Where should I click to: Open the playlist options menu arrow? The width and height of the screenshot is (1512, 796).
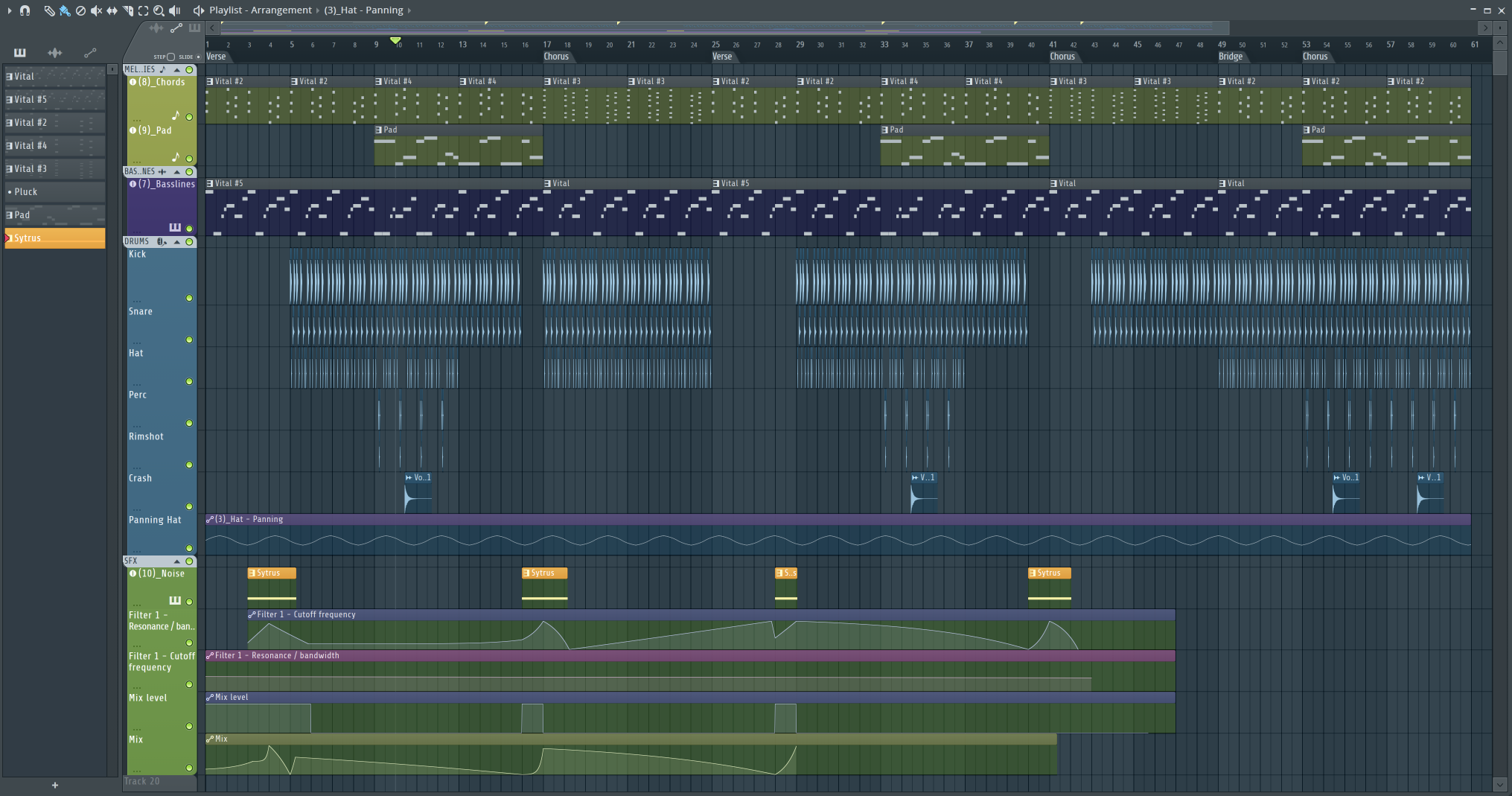[x=9, y=10]
